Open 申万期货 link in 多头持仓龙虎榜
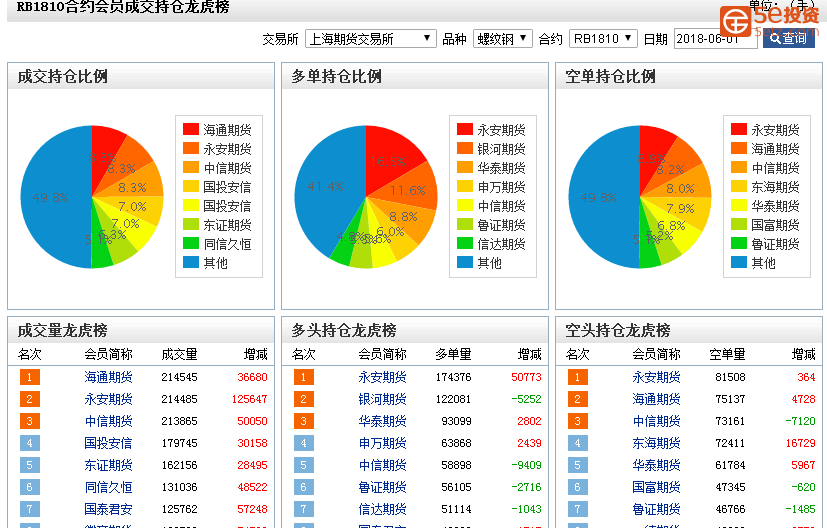The height and width of the screenshot is (528, 827). 382,443
